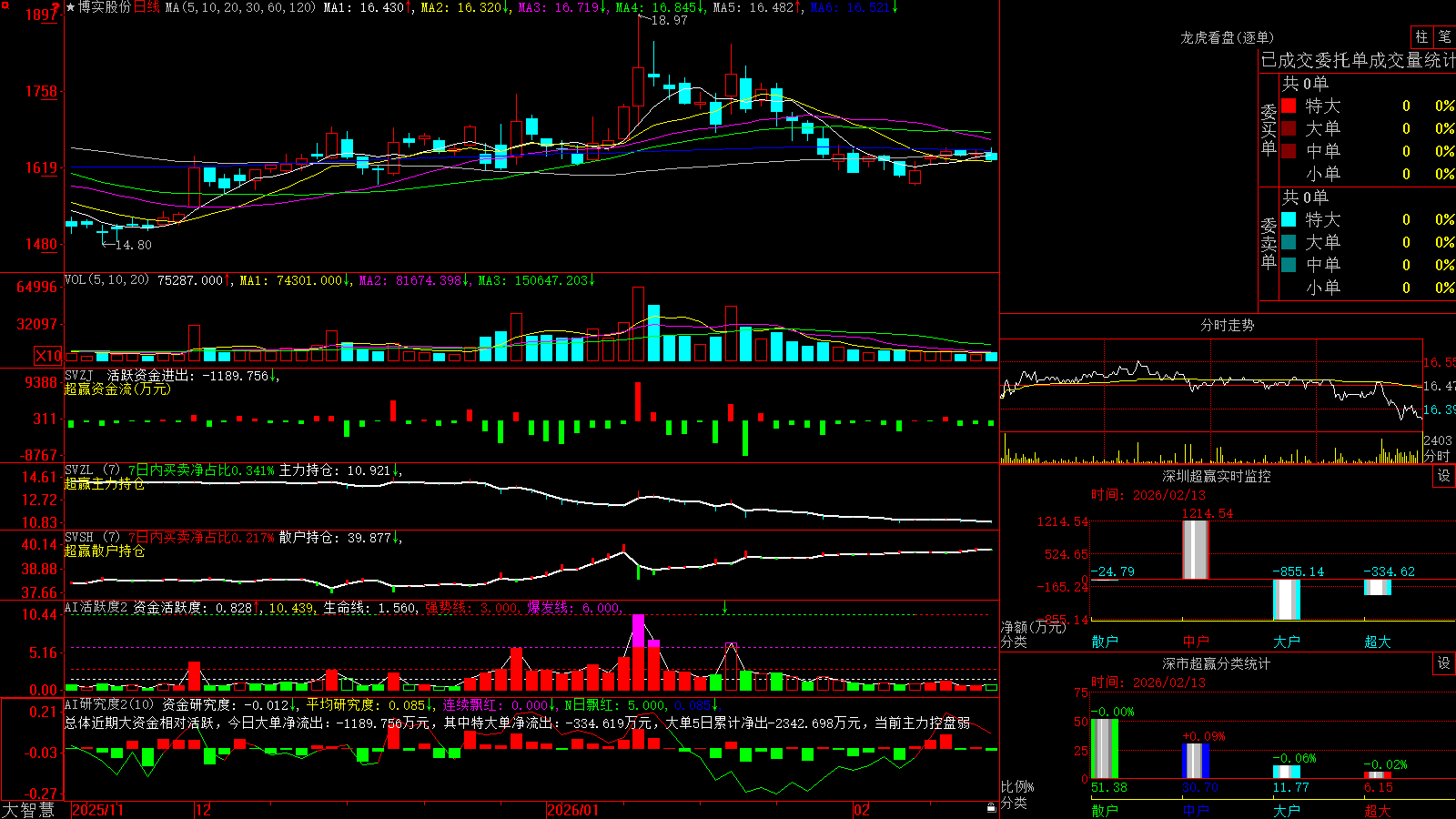Click the -334.62 超大 bar in 实时监控
This screenshot has height=819, width=1456.
coord(1378,588)
